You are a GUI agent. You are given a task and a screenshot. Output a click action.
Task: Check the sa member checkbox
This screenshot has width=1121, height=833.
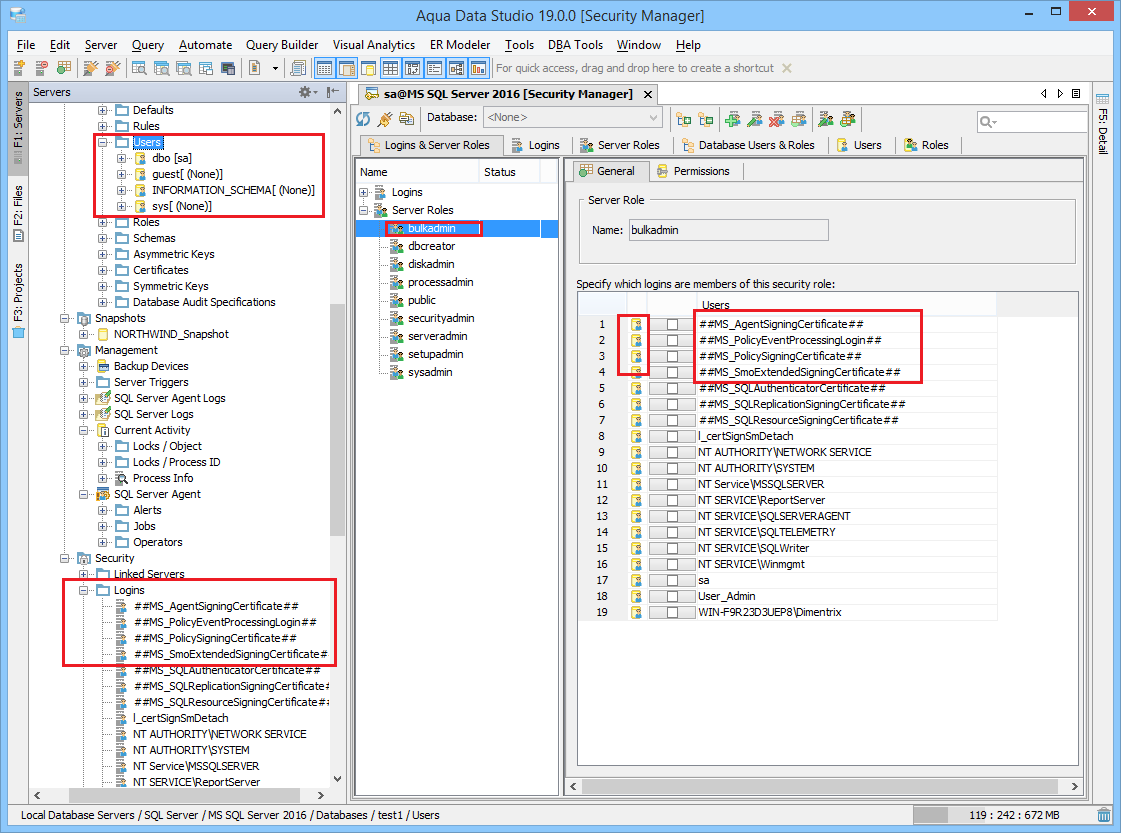point(672,581)
